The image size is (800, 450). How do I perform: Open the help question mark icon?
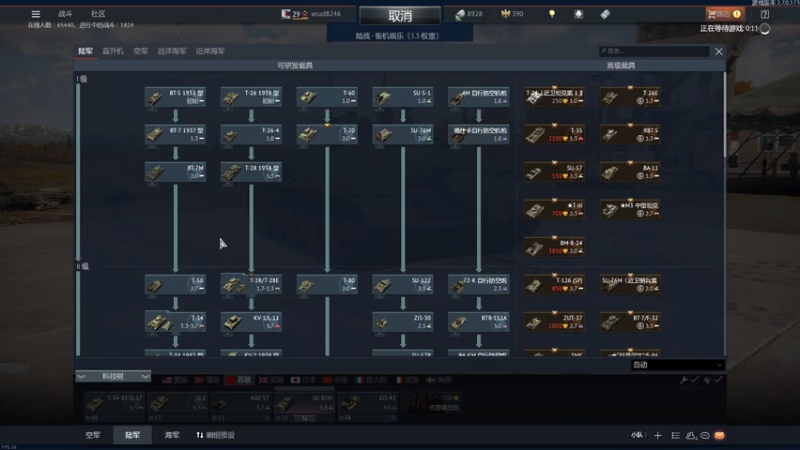click(764, 14)
